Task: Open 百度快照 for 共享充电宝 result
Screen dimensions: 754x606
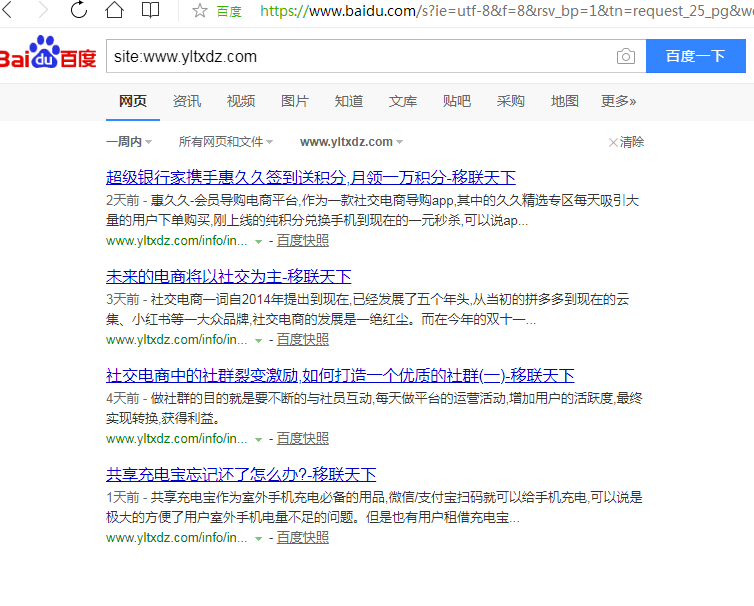Action: coord(302,538)
